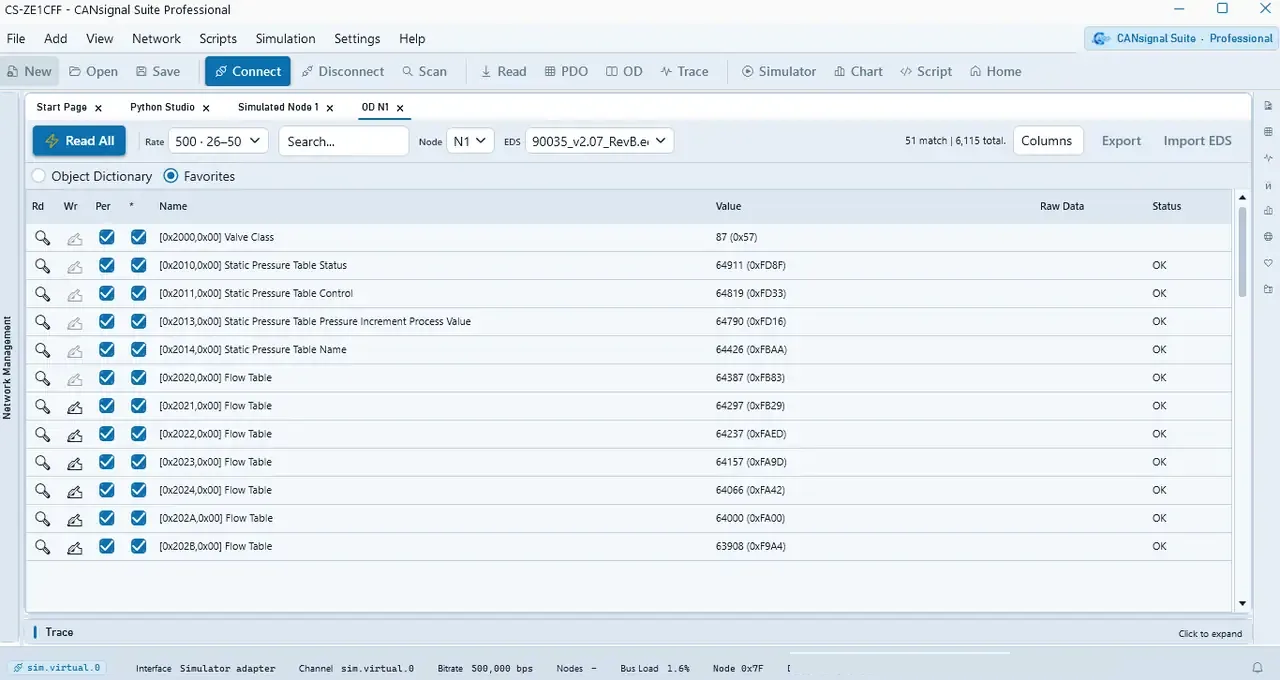The image size is (1280, 680).
Task: Open the Trace tool in the toolbar
Action: [684, 71]
